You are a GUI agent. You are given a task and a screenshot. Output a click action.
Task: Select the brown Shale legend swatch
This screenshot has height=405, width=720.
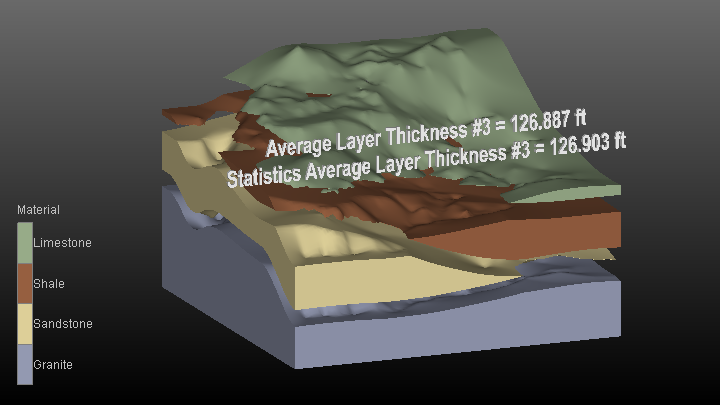tap(24, 284)
